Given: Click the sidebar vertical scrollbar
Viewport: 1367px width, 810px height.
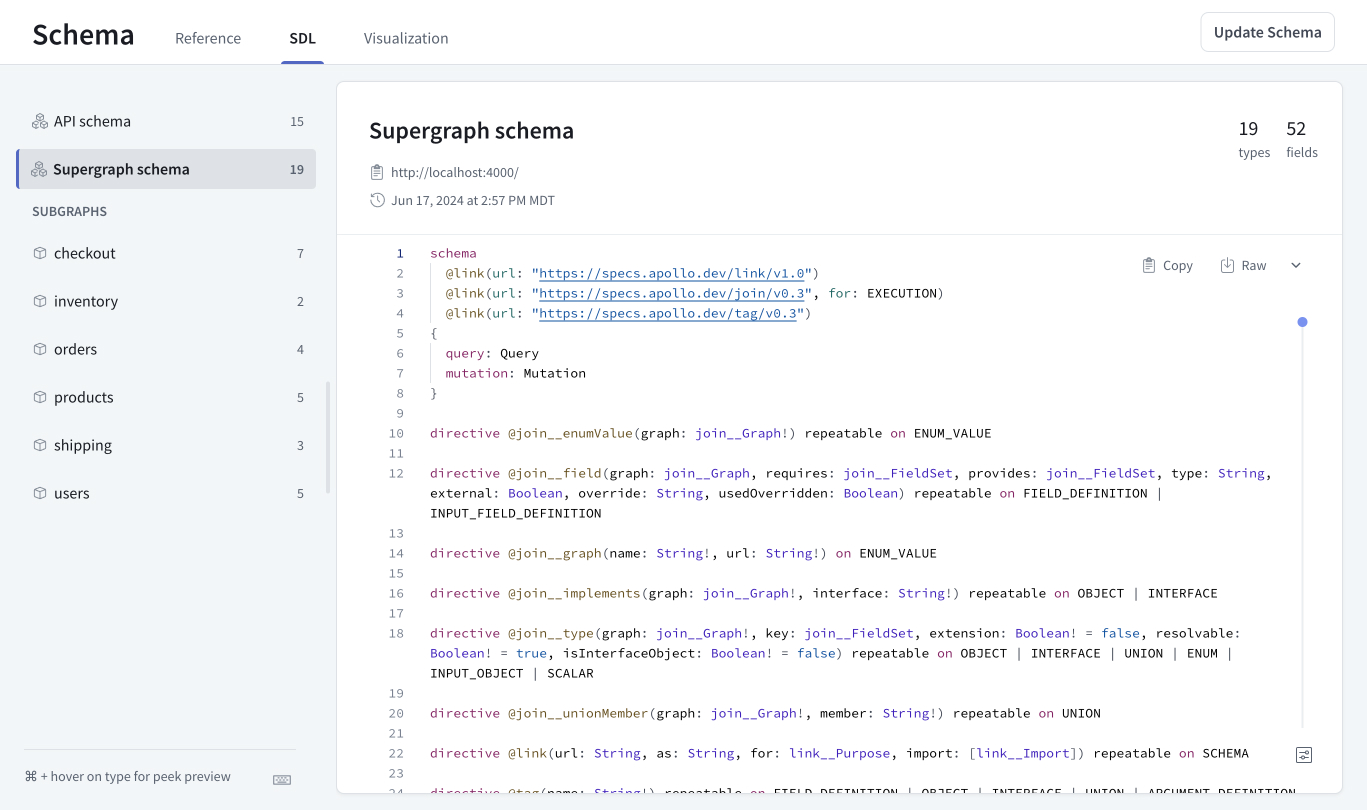Looking at the screenshot, I should (328, 438).
